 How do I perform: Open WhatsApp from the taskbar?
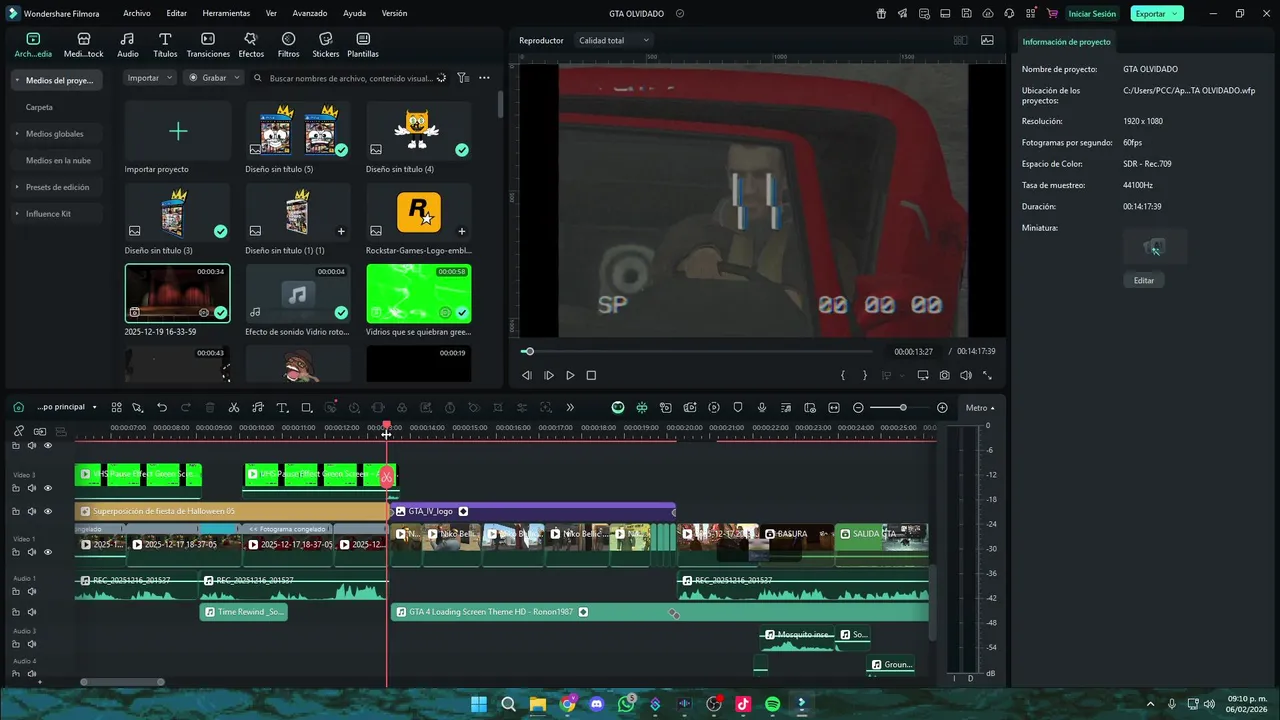click(626, 704)
